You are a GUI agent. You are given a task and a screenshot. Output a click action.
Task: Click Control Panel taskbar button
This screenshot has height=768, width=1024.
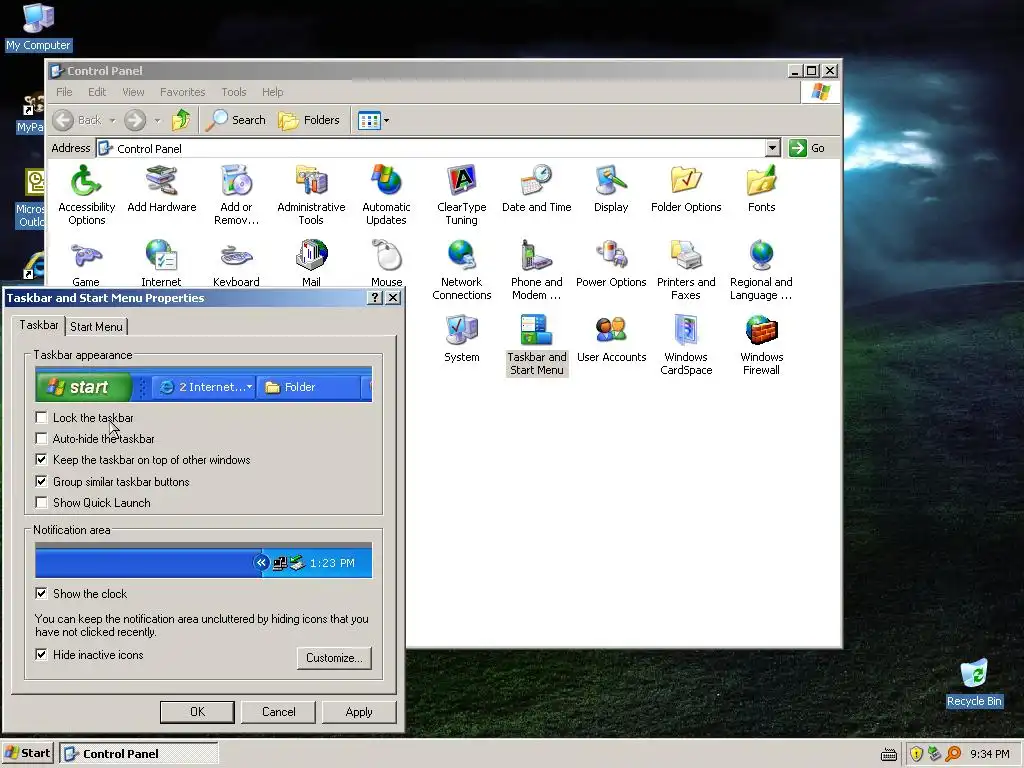139,753
